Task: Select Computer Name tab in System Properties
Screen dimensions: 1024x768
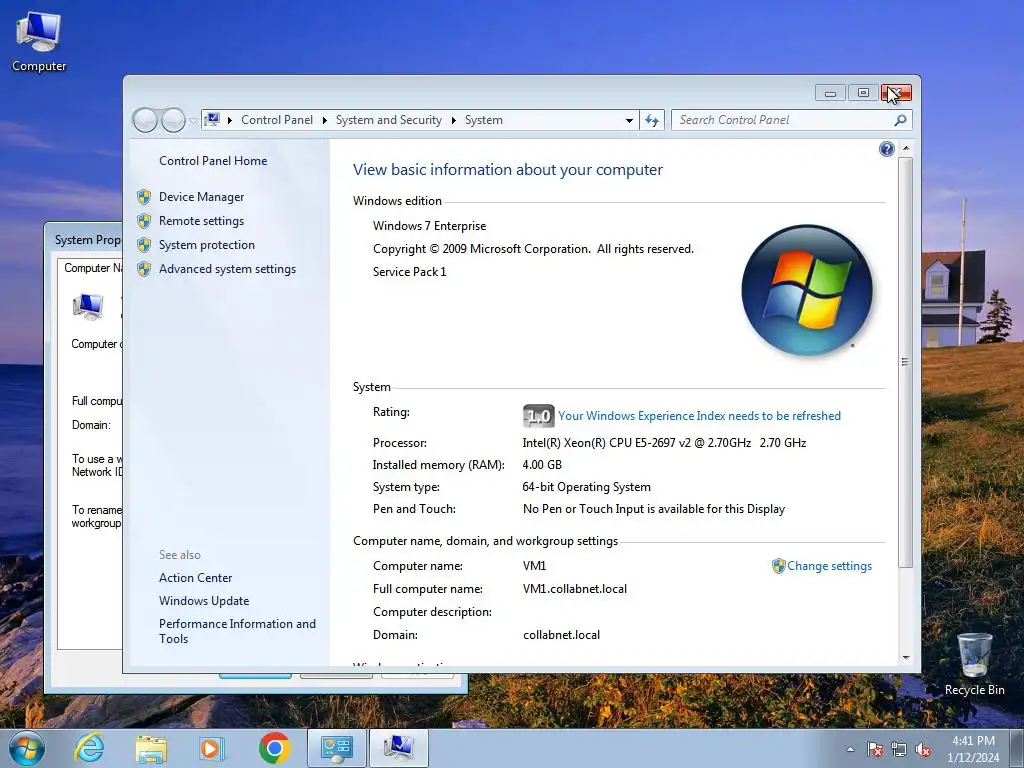Action: [x=93, y=268]
